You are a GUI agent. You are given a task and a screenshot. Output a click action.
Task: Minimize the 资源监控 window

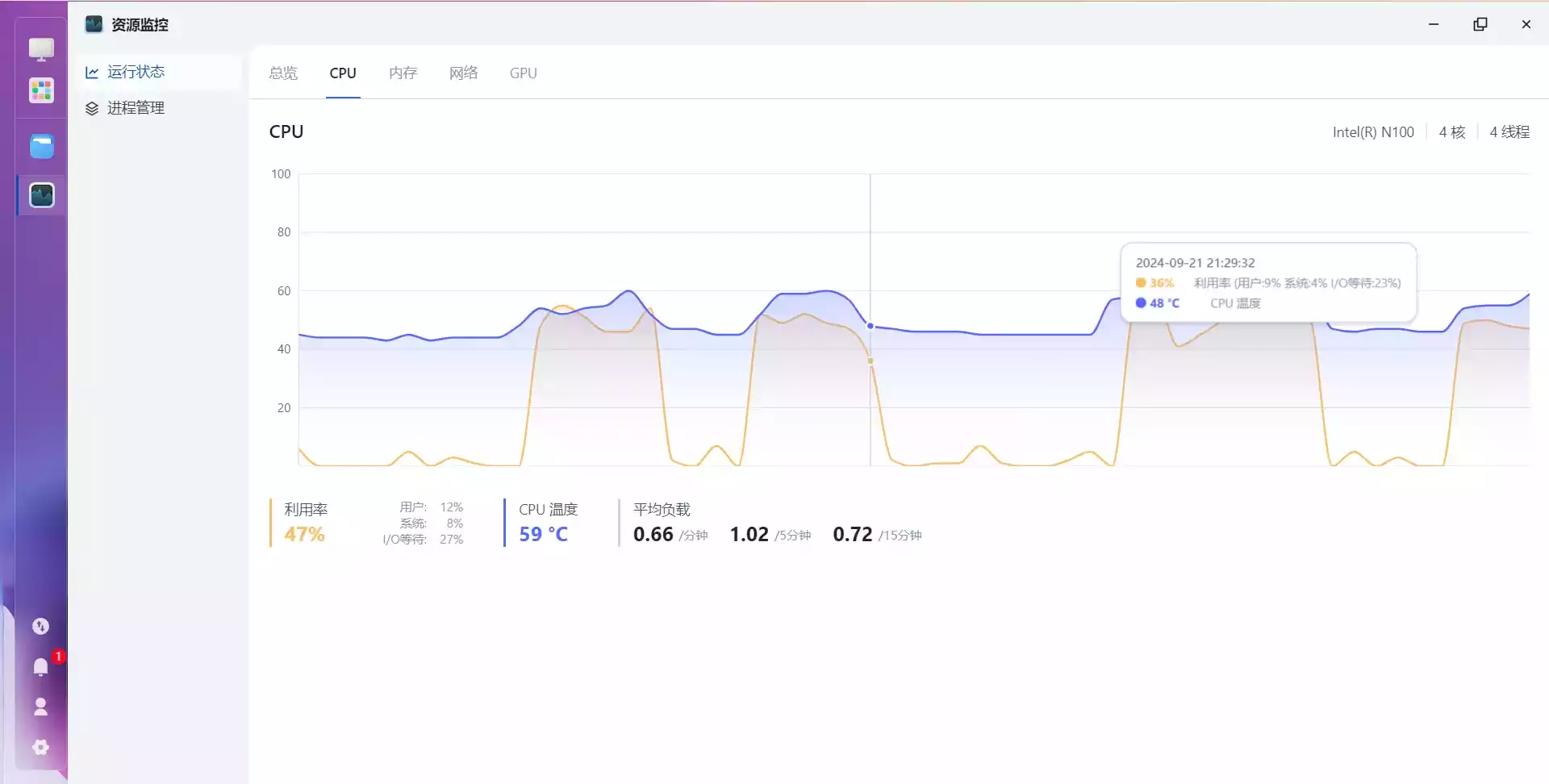[1433, 24]
